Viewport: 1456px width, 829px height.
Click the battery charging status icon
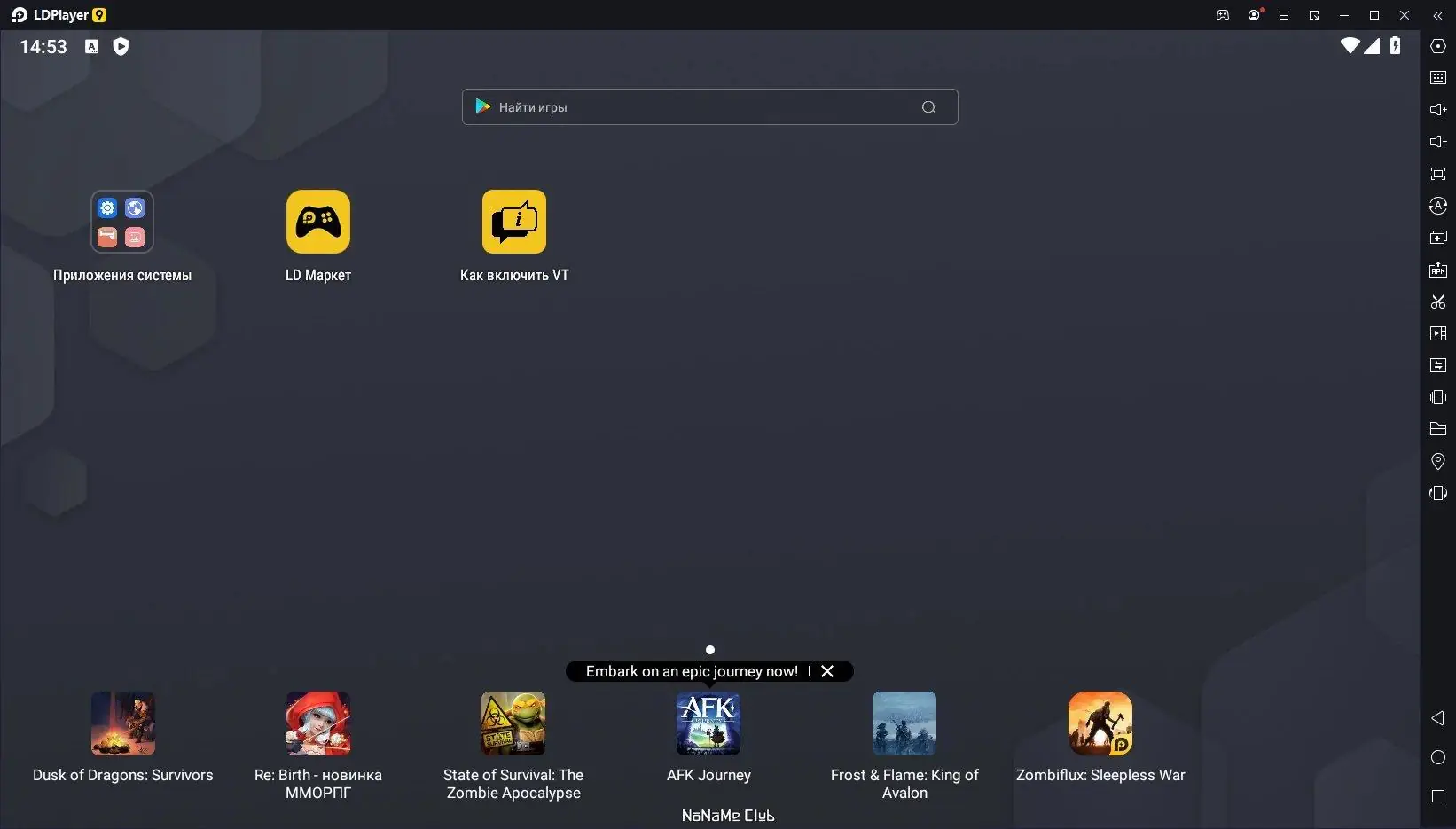(1396, 46)
